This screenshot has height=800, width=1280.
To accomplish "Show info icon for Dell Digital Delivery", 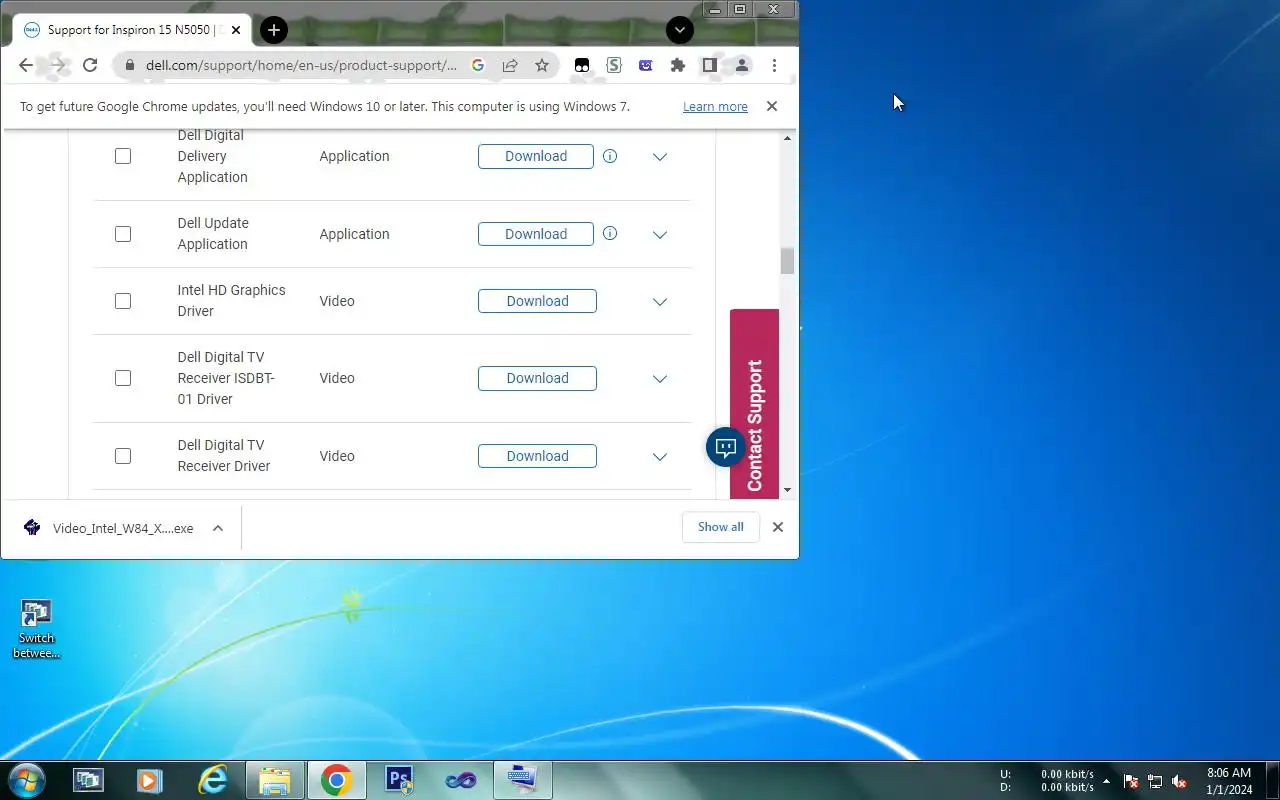I will point(610,156).
